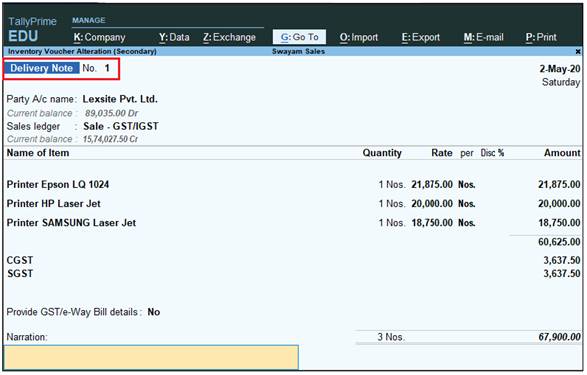The width and height of the screenshot is (587, 375).
Task: Click the voucher date 2-May-20
Action: tap(560, 69)
